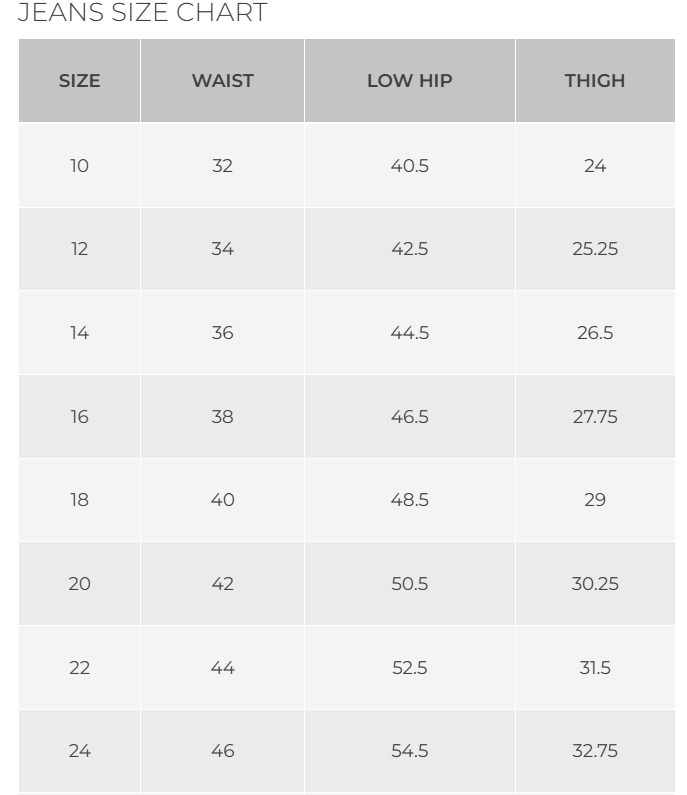Click thigh value 27.75
The height and width of the screenshot is (795, 687).
coord(594,416)
